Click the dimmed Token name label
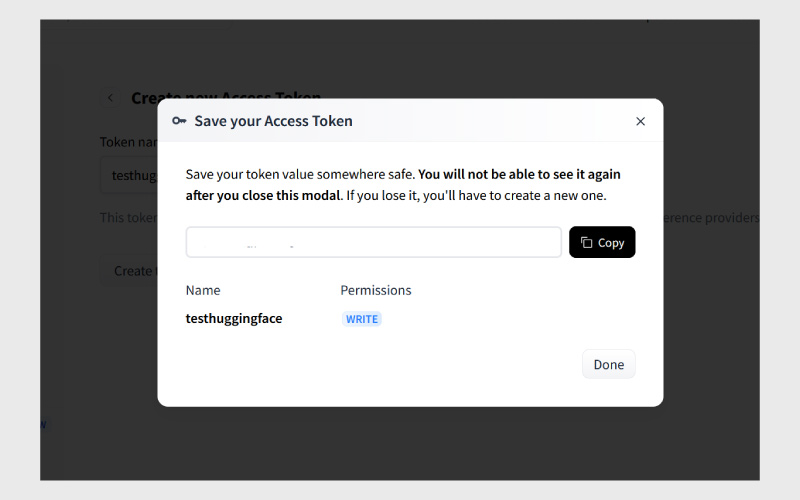The image size is (800, 500). pyautogui.click(x=128, y=142)
